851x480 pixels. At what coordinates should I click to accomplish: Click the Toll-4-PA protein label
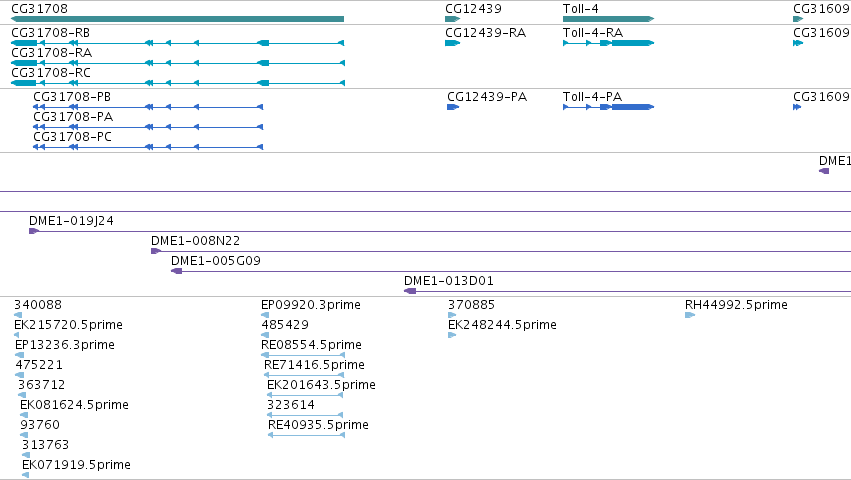593,97
